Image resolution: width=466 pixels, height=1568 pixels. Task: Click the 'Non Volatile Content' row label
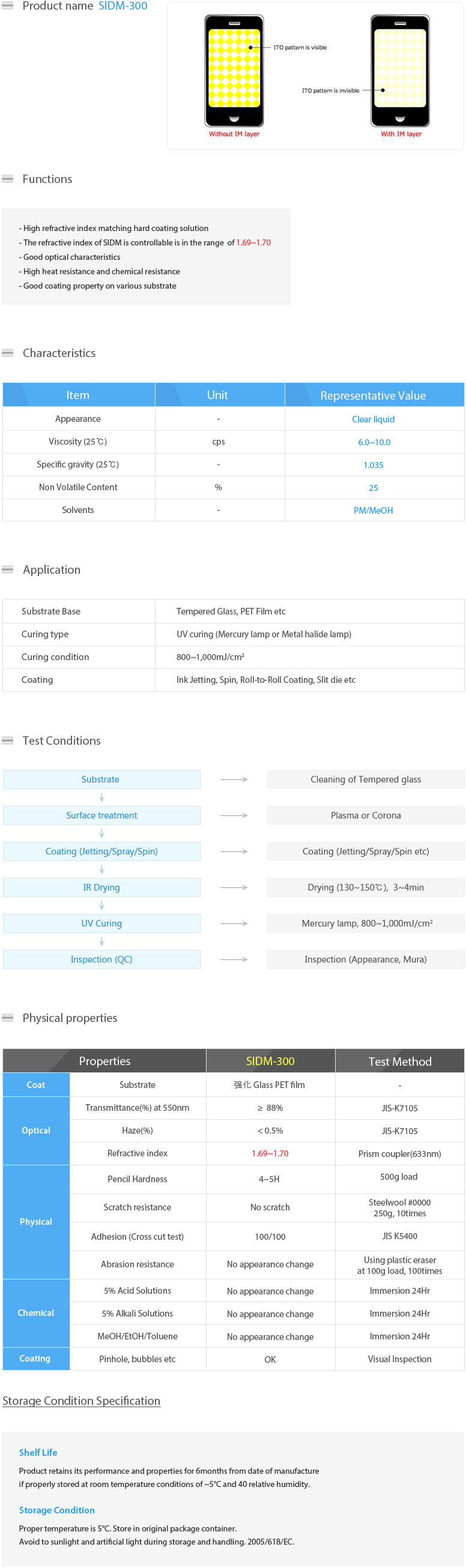tap(78, 487)
